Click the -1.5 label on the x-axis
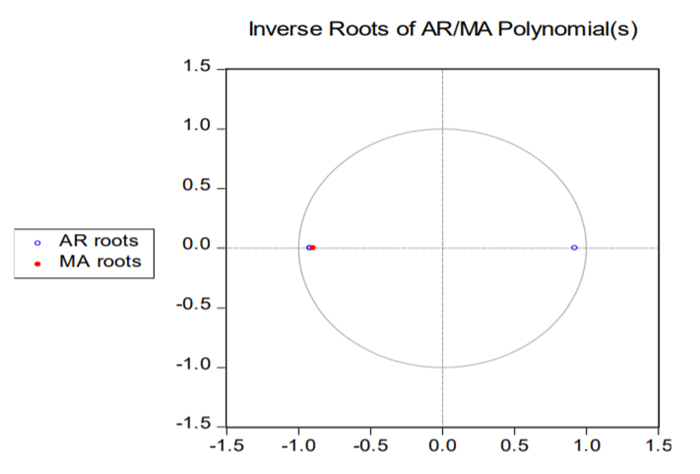Viewport: 700px width, 474px height. pyautogui.click(x=226, y=443)
